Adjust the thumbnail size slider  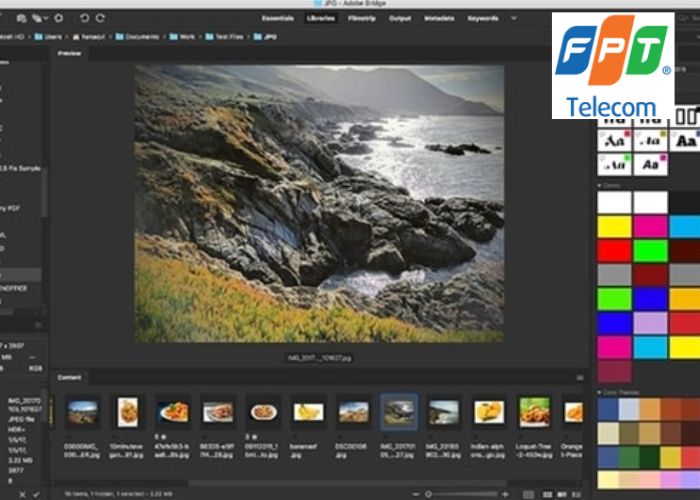(x=428, y=493)
